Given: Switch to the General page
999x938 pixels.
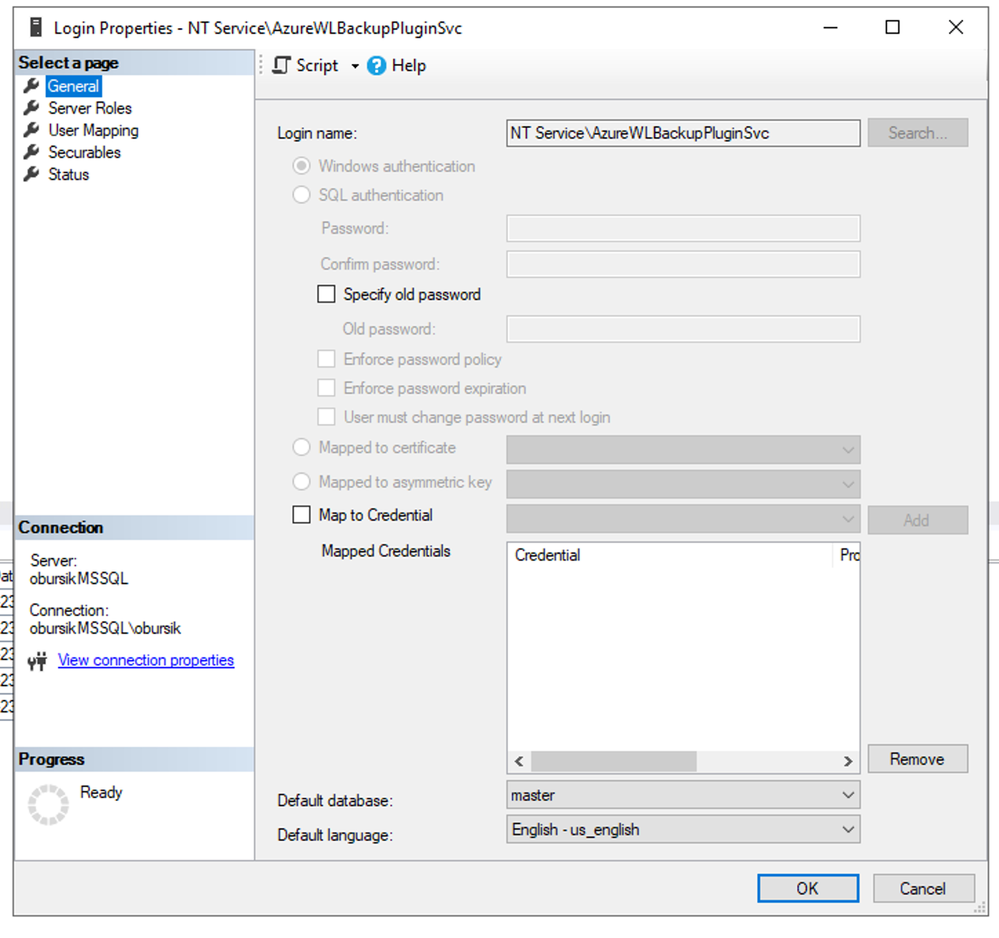Looking at the screenshot, I should (73, 86).
